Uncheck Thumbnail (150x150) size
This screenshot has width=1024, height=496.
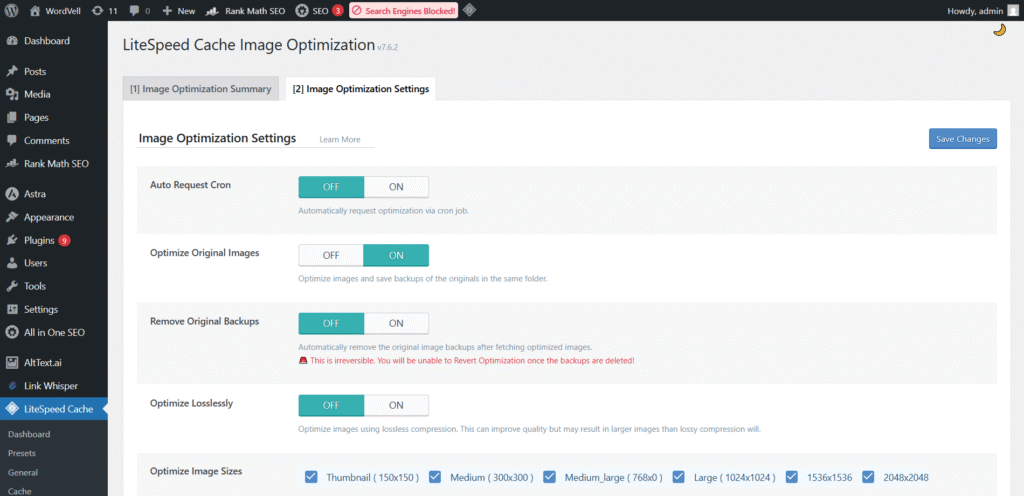[311, 477]
